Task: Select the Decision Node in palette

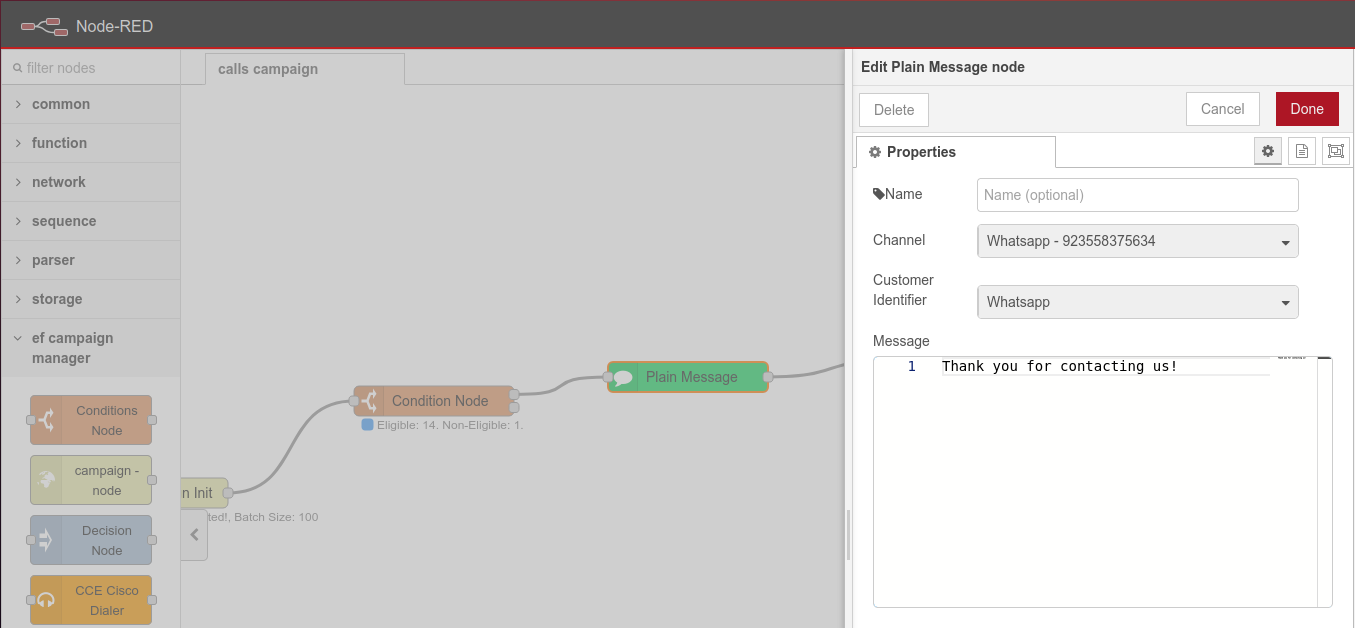Action: pos(91,540)
